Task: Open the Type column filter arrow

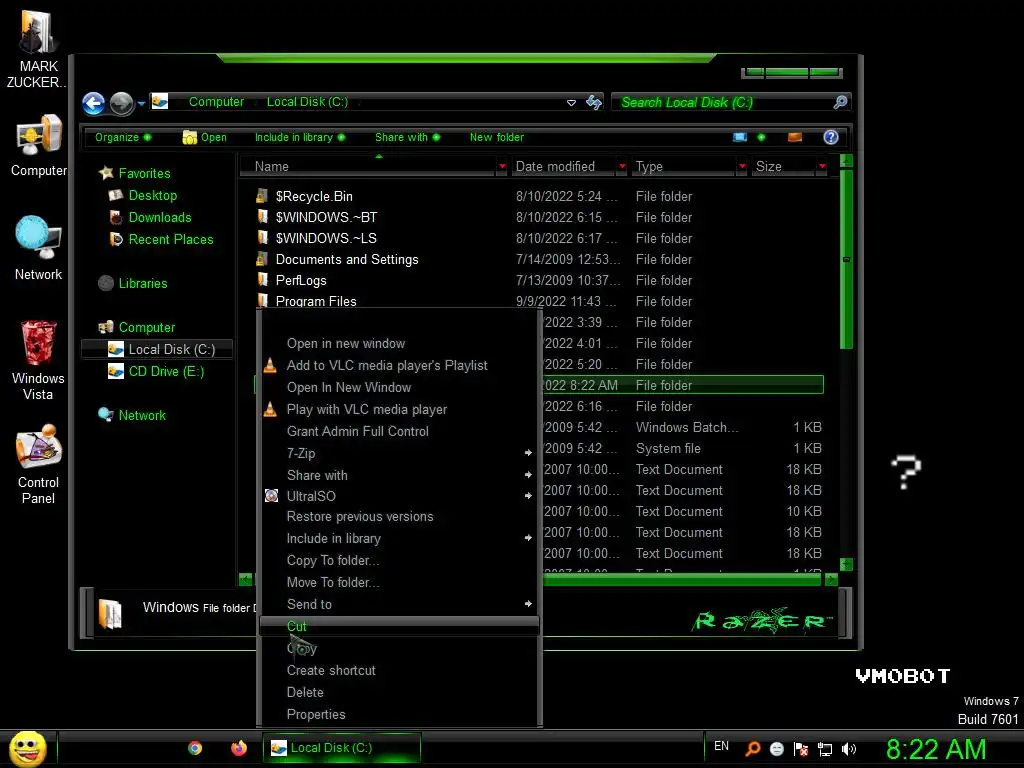Action: [742, 167]
